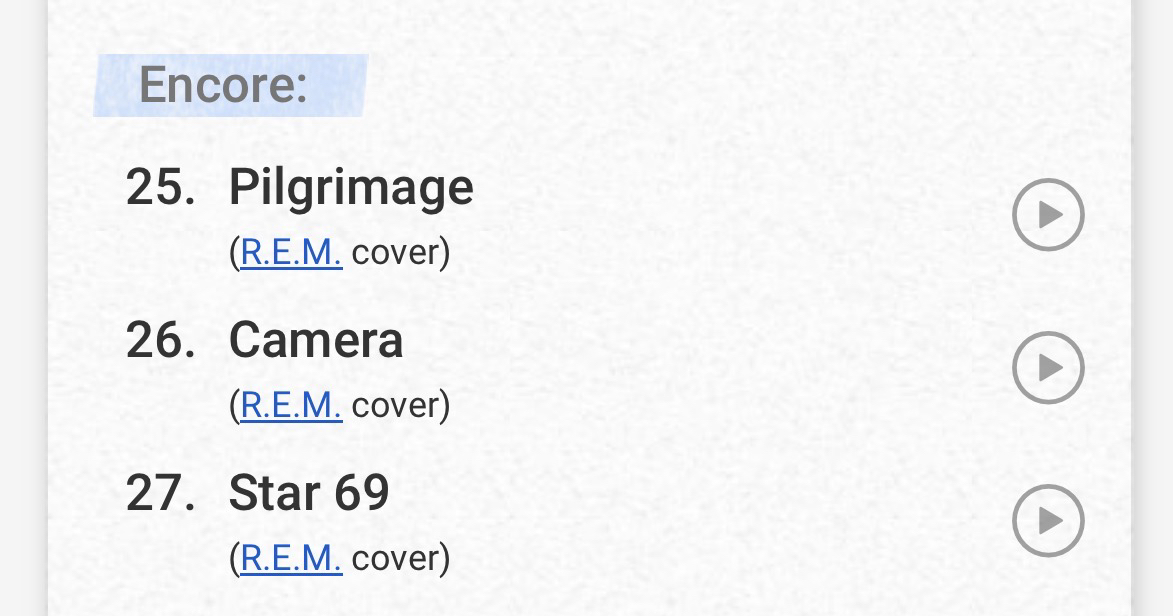This screenshot has height=616, width=1173.
Task: Click track number 27
Action: [160, 493]
